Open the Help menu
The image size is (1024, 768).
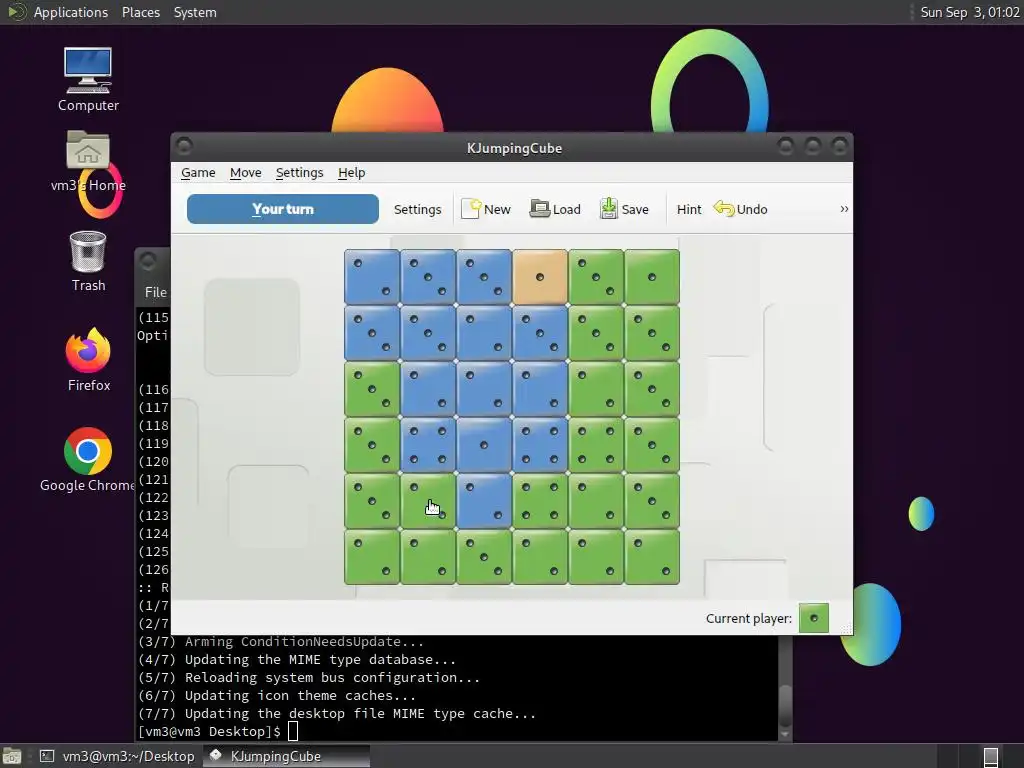[x=351, y=172]
